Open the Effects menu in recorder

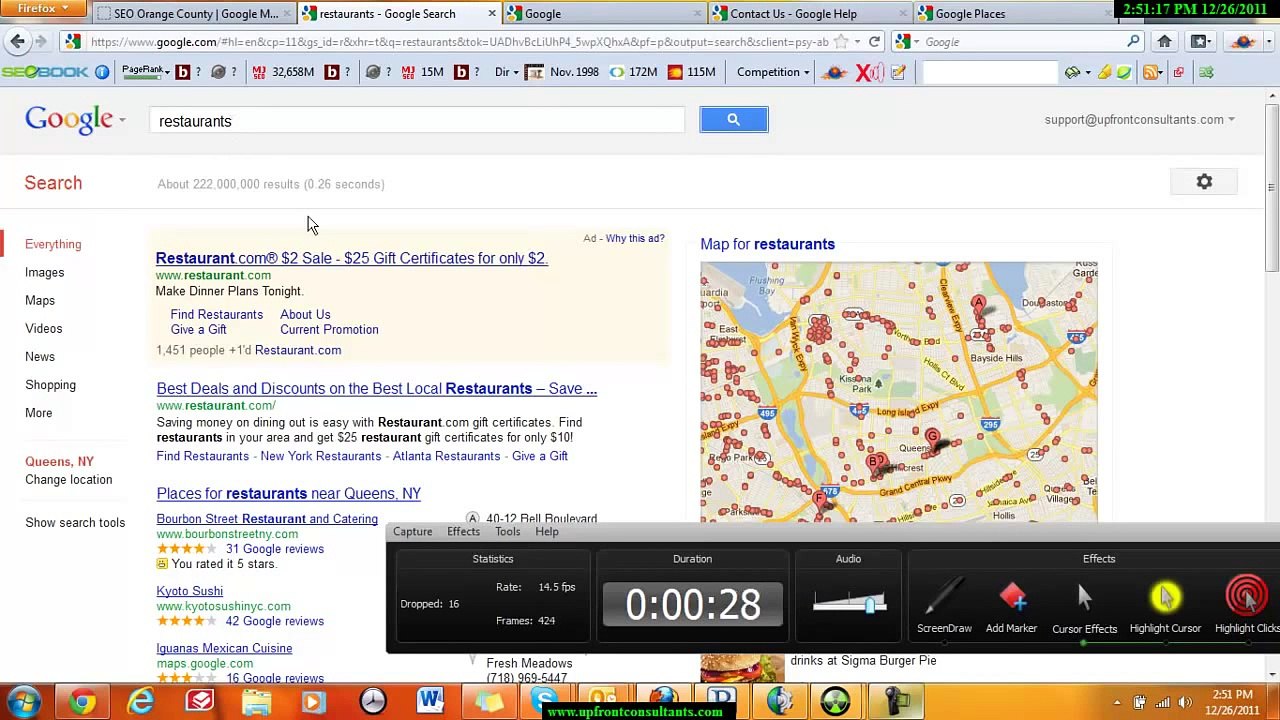pyautogui.click(x=463, y=532)
